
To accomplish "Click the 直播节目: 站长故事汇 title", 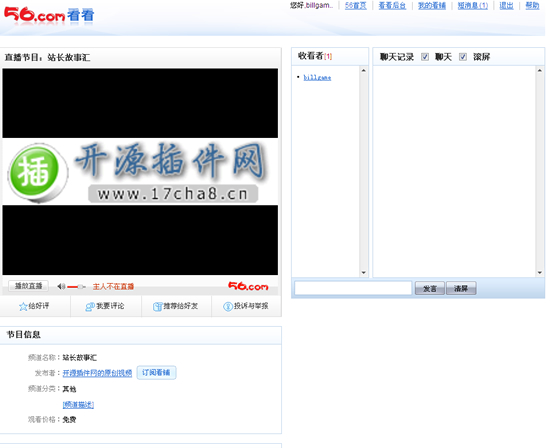I will (x=47, y=57).
